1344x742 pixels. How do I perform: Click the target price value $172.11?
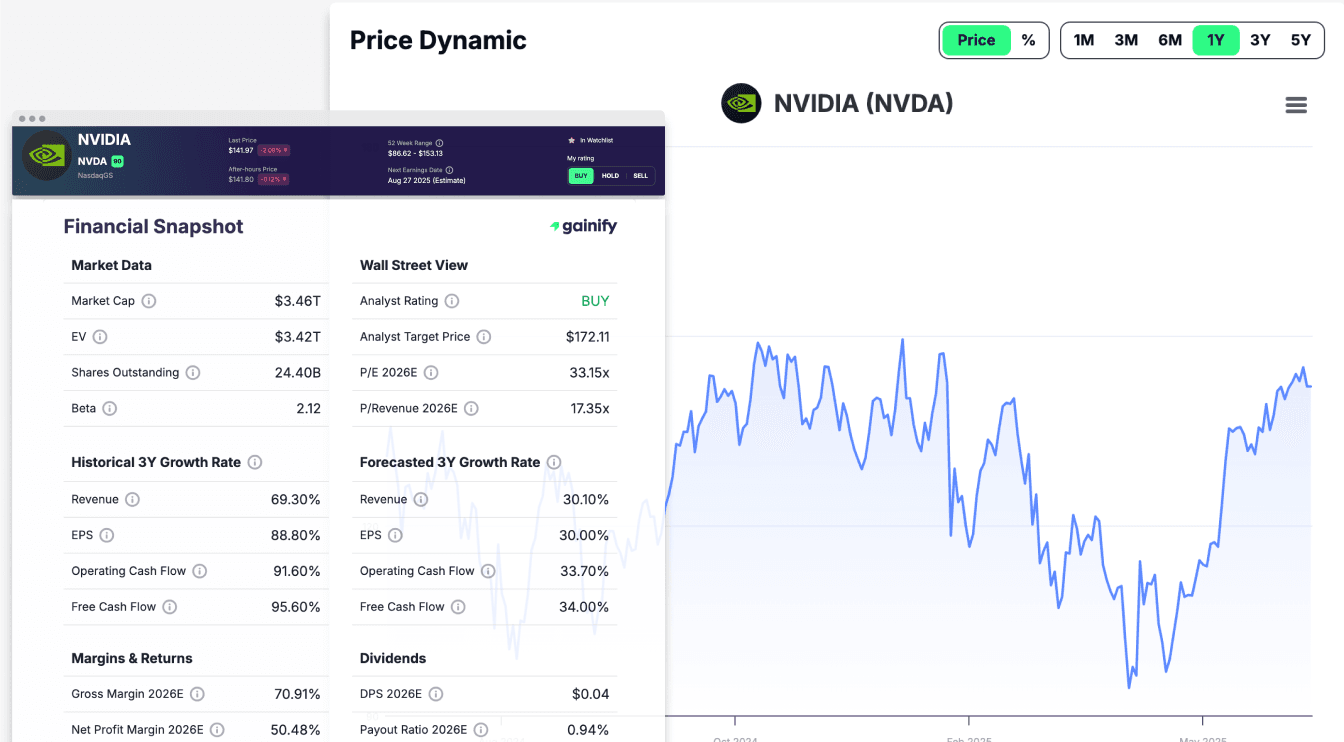coord(588,337)
